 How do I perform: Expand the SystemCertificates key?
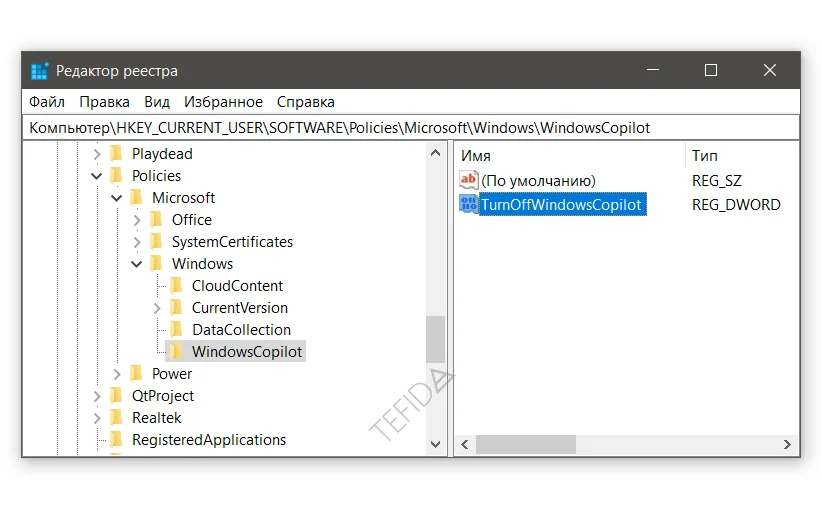pyautogui.click(x=137, y=242)
